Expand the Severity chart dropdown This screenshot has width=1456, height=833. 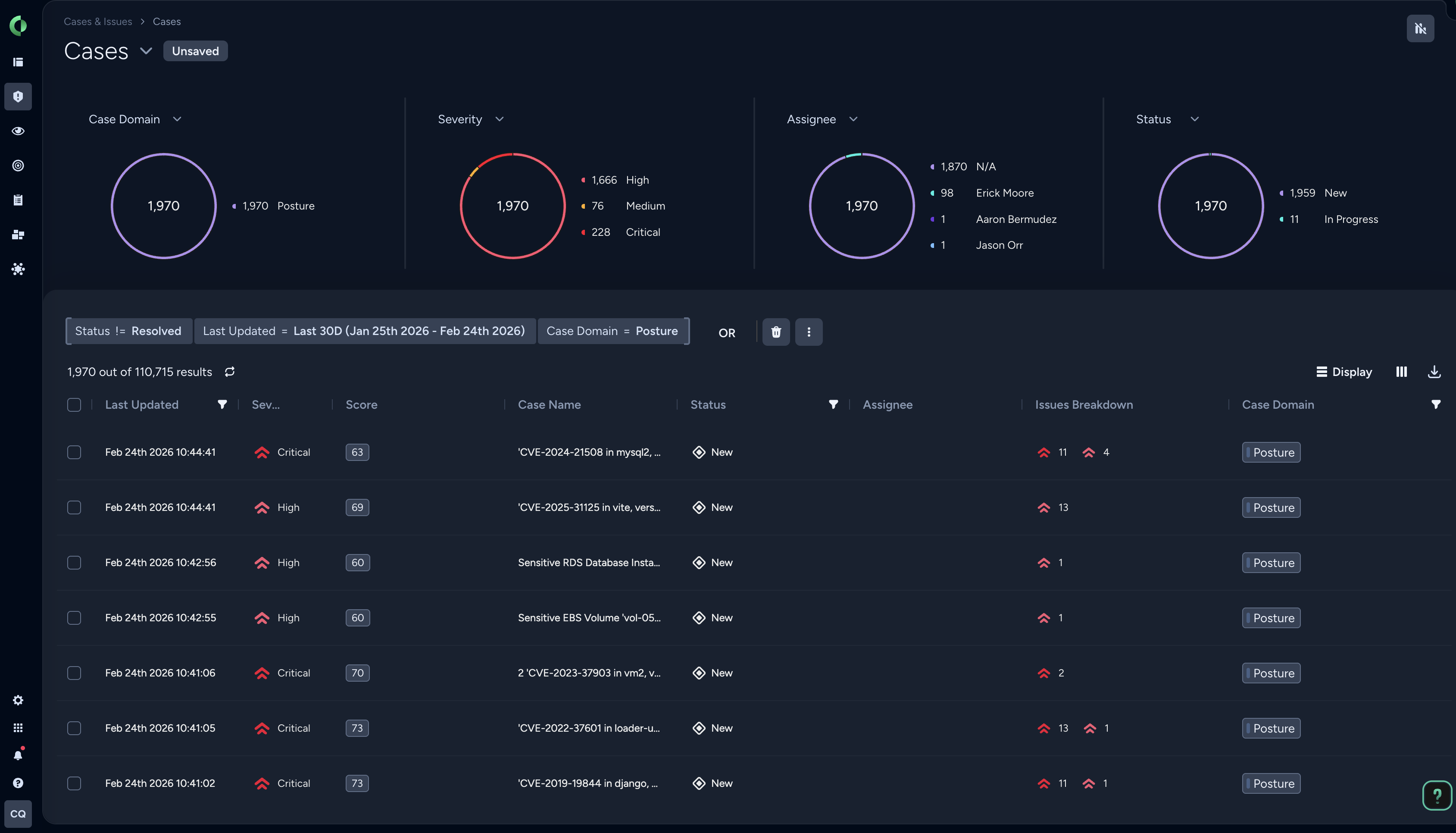click(499, 119)
